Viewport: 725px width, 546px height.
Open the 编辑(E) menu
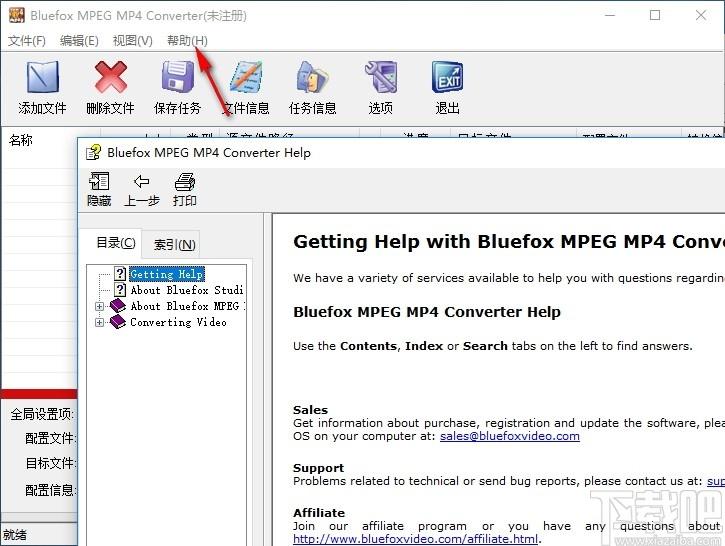79,41
